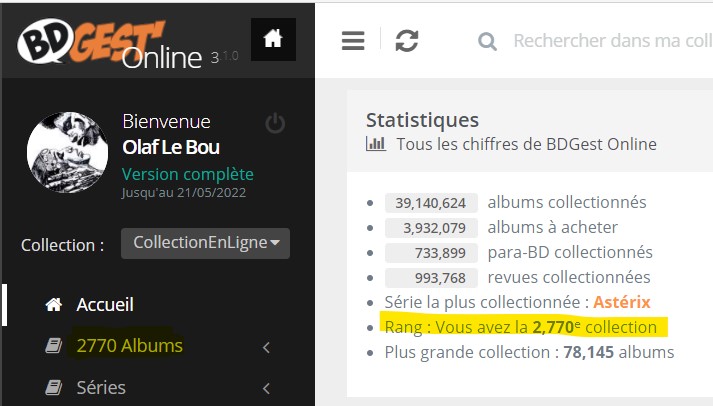Viewport: 713px width, 406px height.
Task: Click Tous les chiffres de BDGest Online
Action: click(527, 144)
